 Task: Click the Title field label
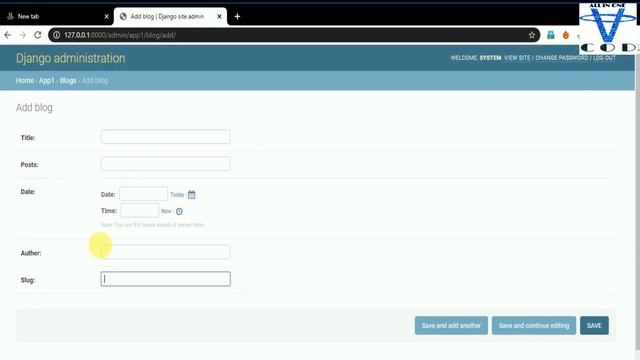click(28, 138)
